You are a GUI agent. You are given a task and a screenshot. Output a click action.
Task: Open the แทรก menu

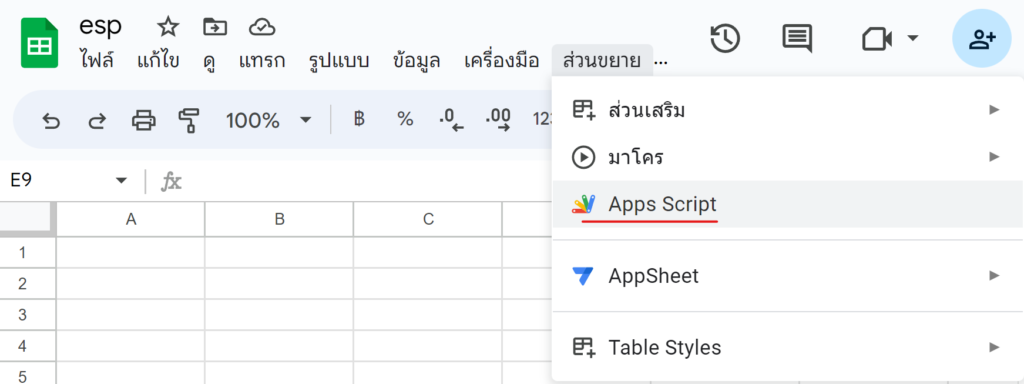262,61
